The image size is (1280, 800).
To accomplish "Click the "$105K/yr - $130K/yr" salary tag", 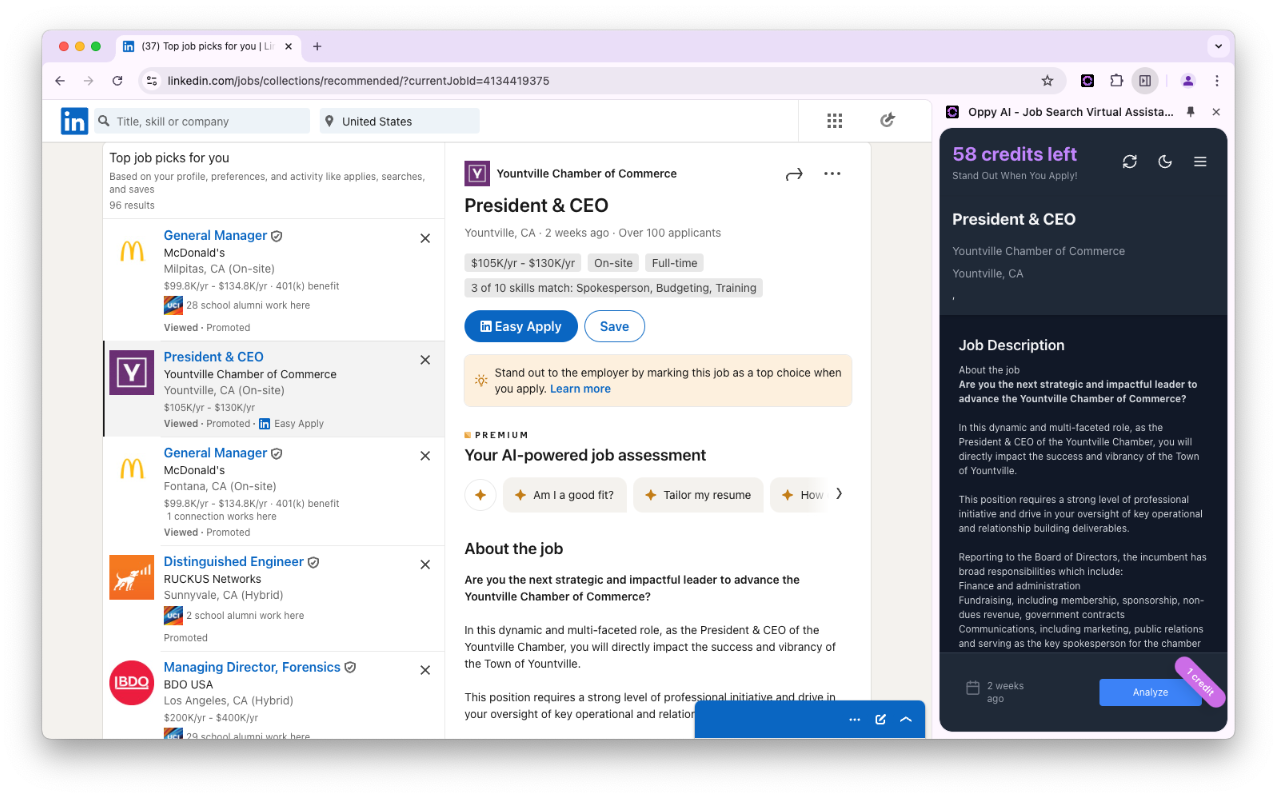I will (523, 263).
